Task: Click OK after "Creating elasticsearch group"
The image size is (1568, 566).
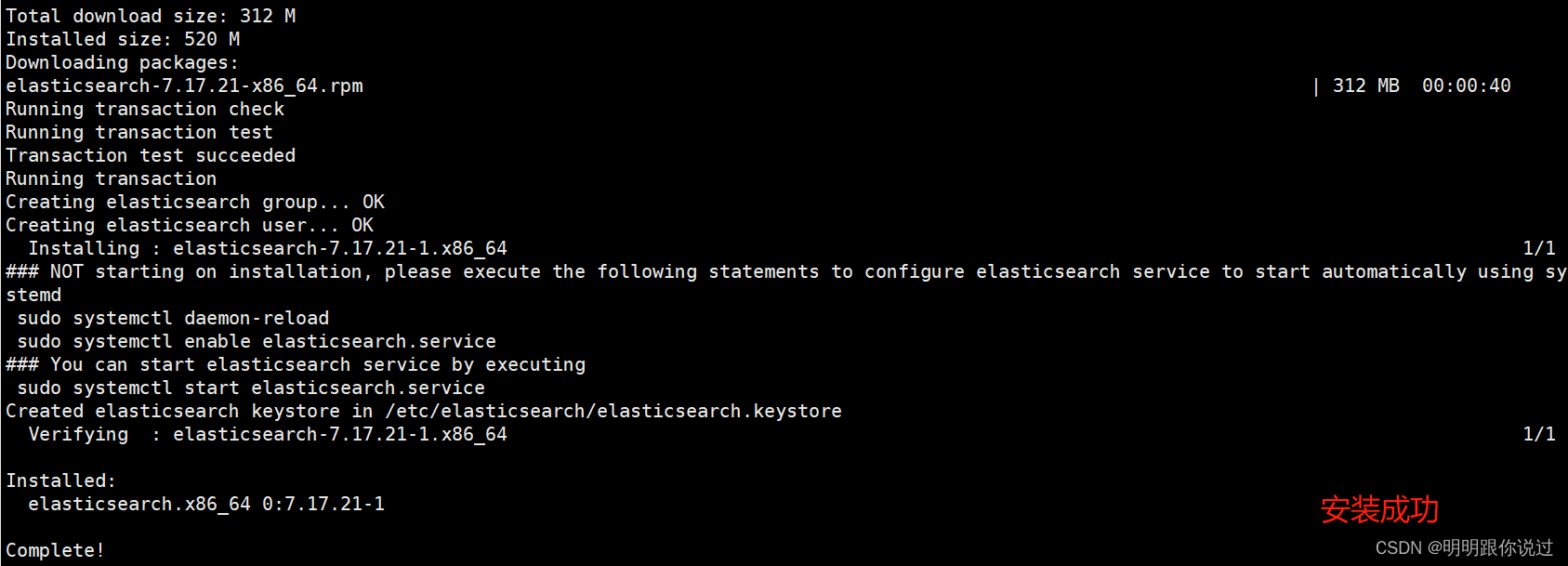Action: pyautogui.click(x=374, y=202)
